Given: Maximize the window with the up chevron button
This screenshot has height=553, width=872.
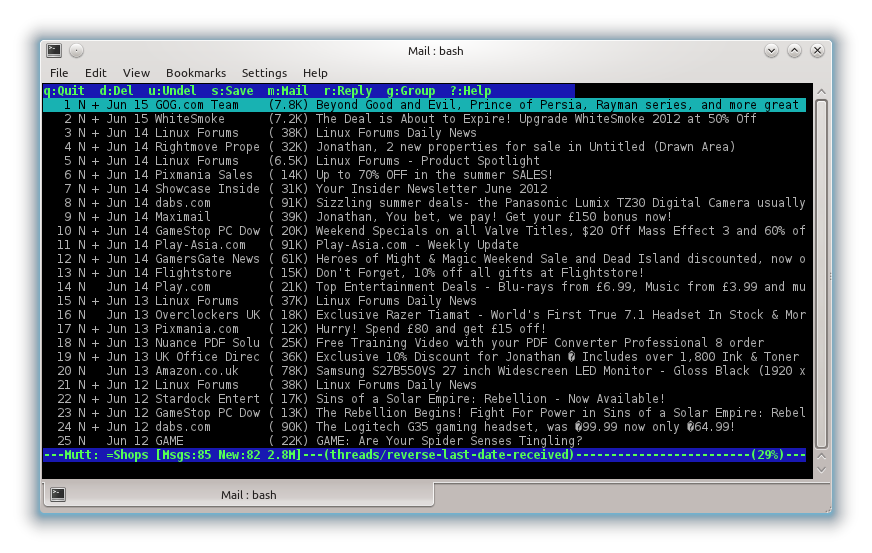Looking at the screenshot, I should (794, 51).
